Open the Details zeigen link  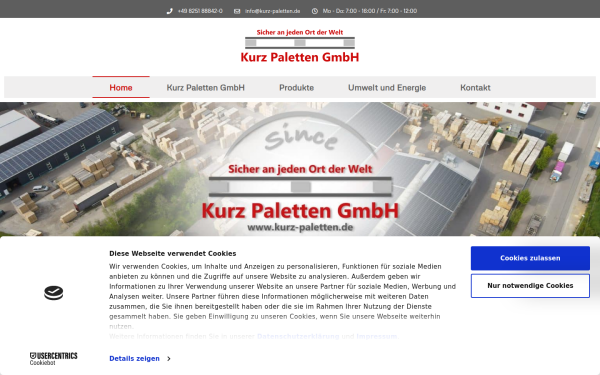134,359
